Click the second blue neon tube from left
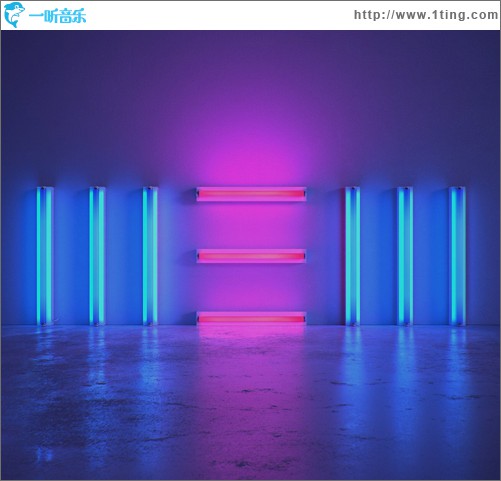 97,256
